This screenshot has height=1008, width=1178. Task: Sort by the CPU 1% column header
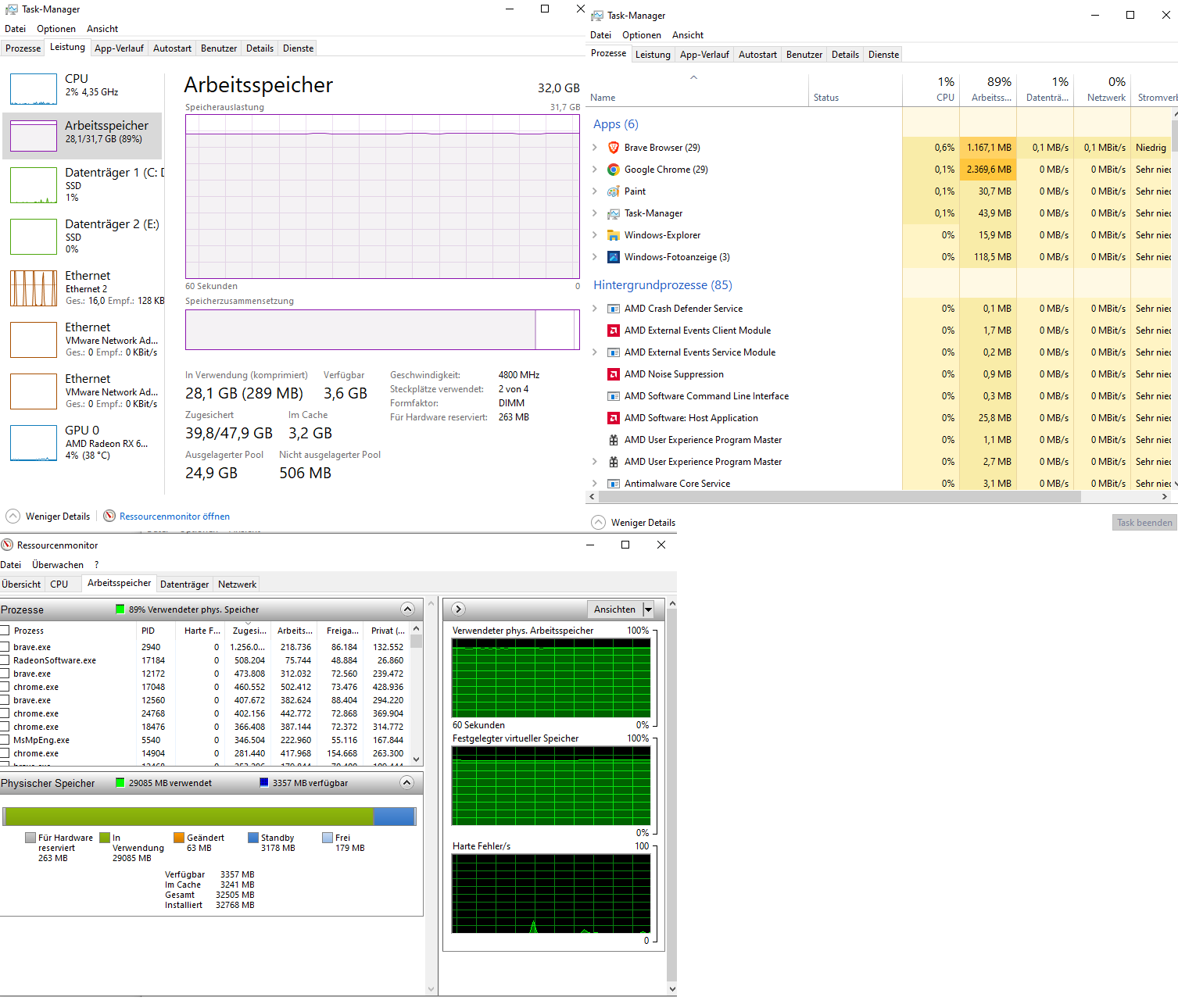[931, 89]
